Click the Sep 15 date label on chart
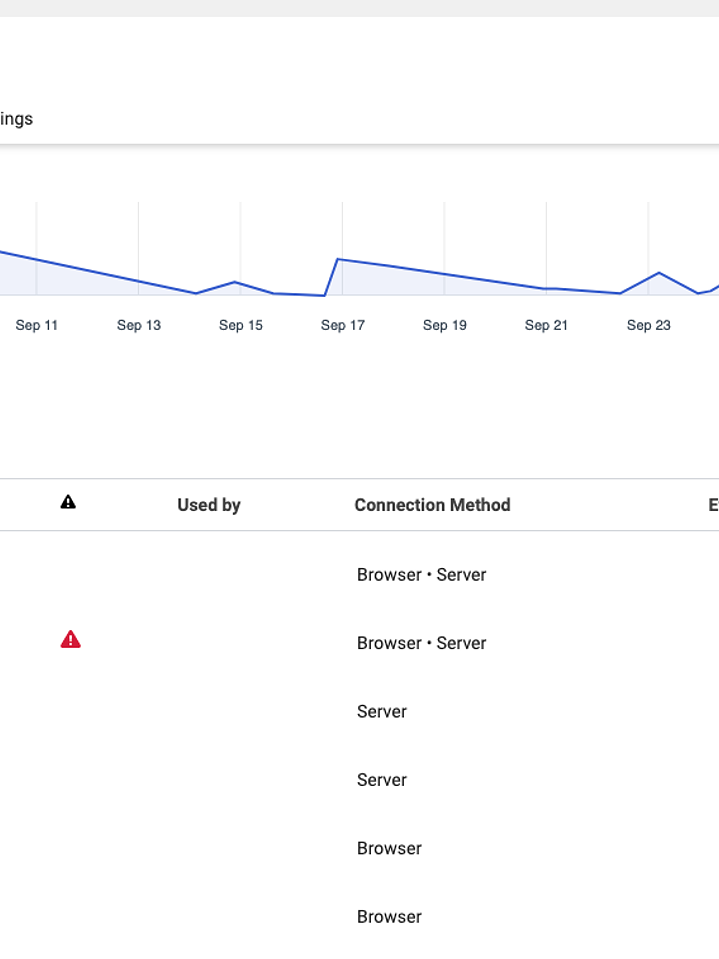The image size is (719, 959). tap(241, 325)
